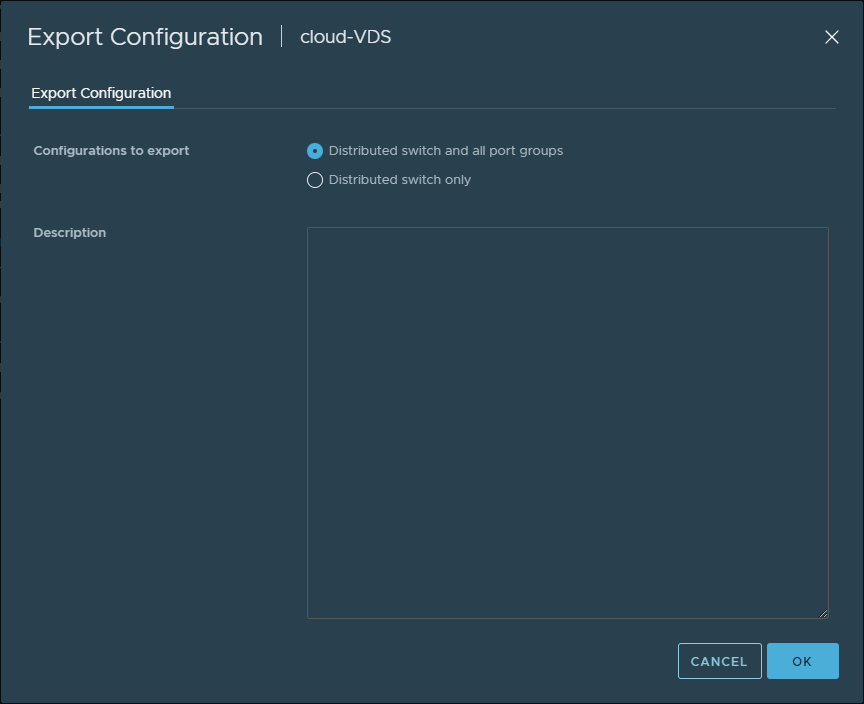
Task: Click the Description field label
Action: [x=70, y=232]
